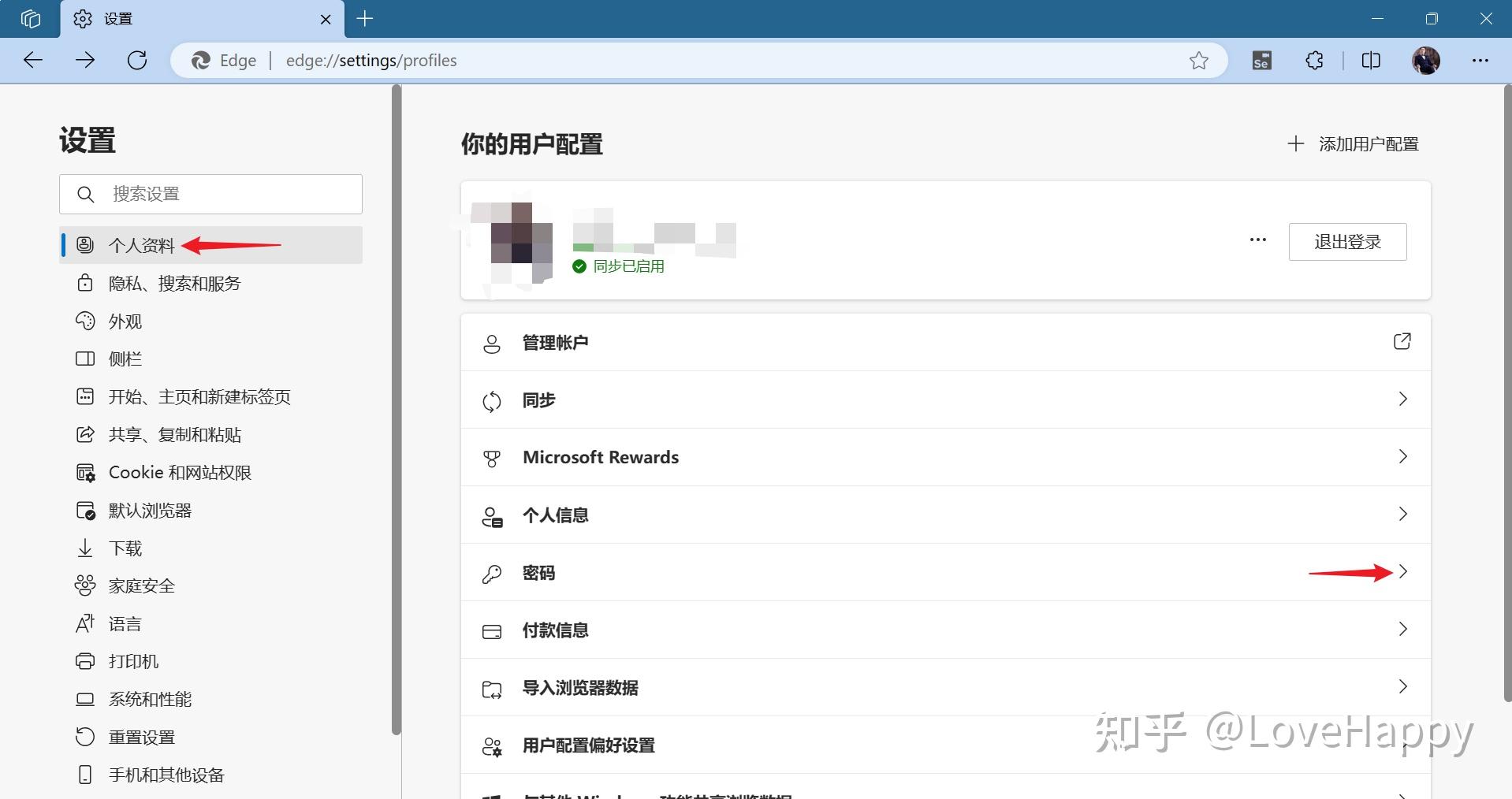Open 导入浏览器数据 row
The width and height of the screenshot is (1512, 799).
(945, 688)
